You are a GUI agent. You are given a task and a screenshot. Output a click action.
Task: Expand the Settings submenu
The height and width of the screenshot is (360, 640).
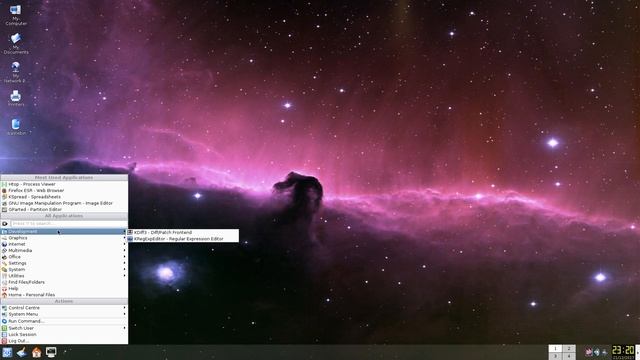[64, 263]
